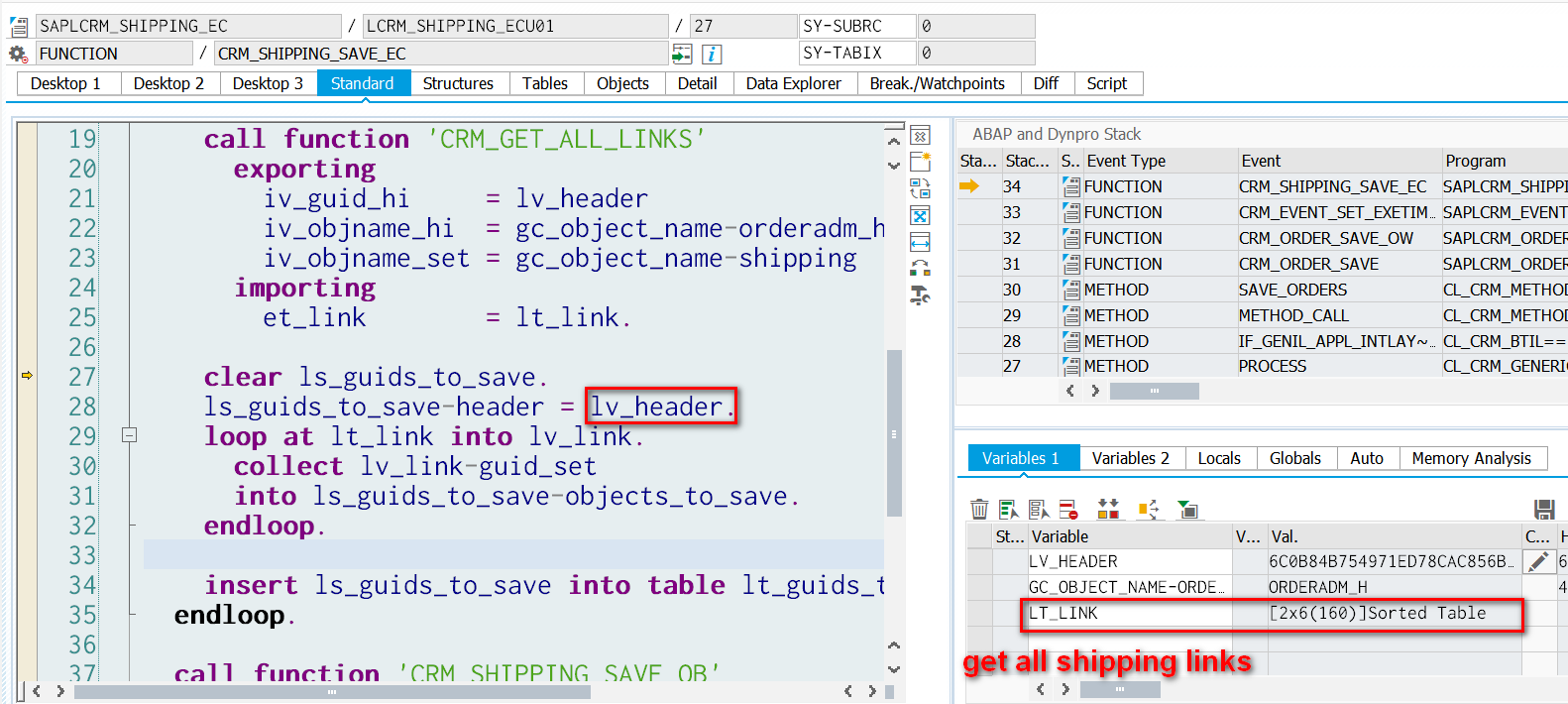
Task: Switch to Desktop 2 tab
Action: tap(168, 83)
